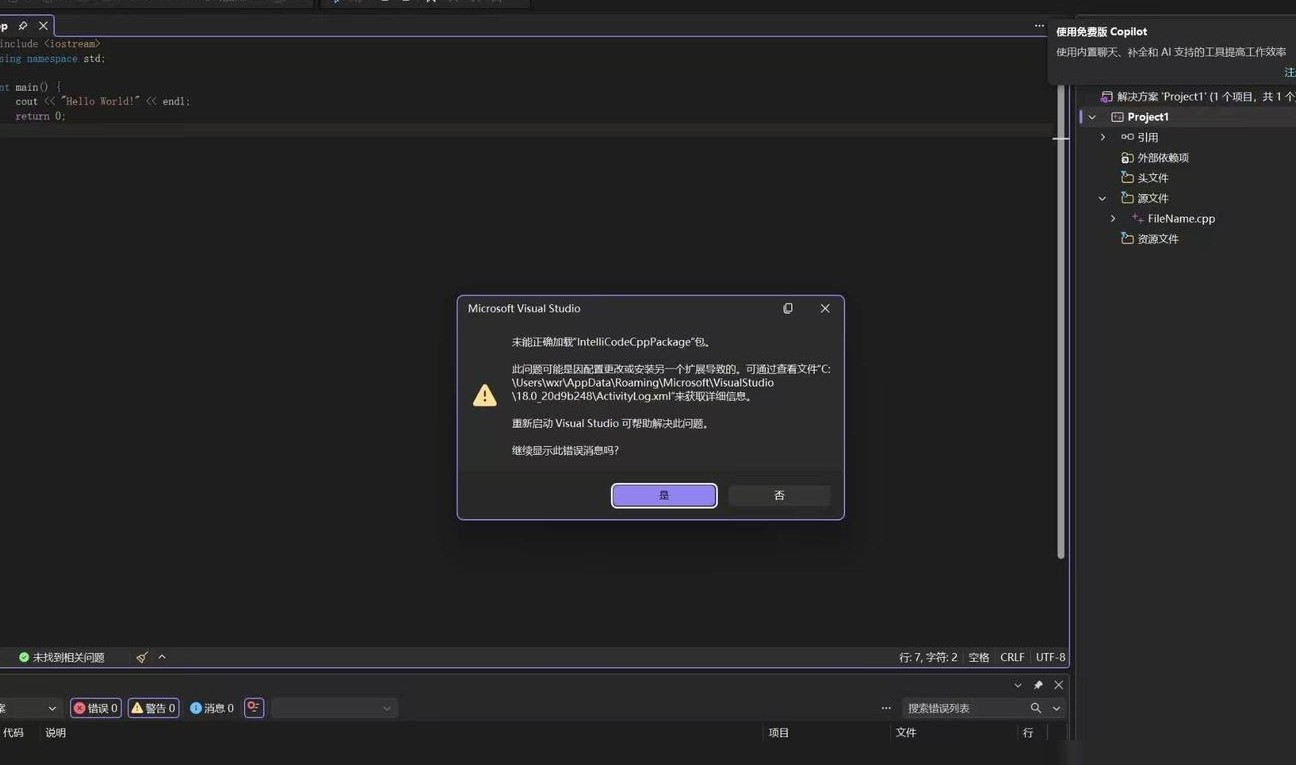Open the editor tab overflow menu (three dots)
The width and height of the screenshot is (1296, 765).
[x=1039, y=26]
